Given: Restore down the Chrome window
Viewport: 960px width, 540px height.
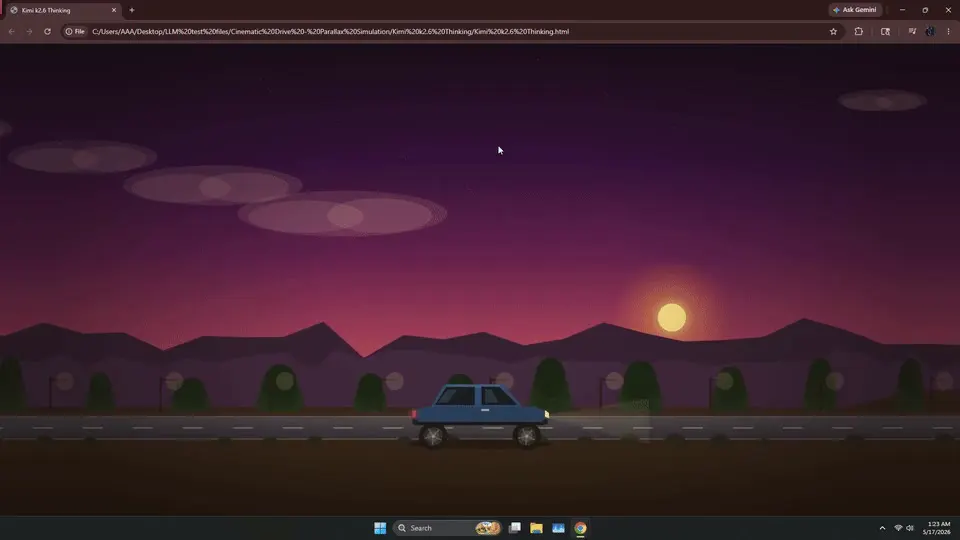Looking at the screenshot, I should tap(925, 10).
